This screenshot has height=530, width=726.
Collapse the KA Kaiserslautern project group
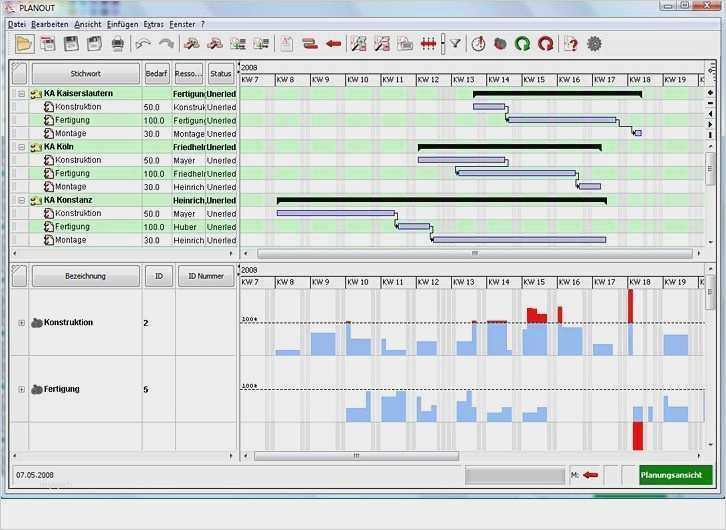click(21, 94)
